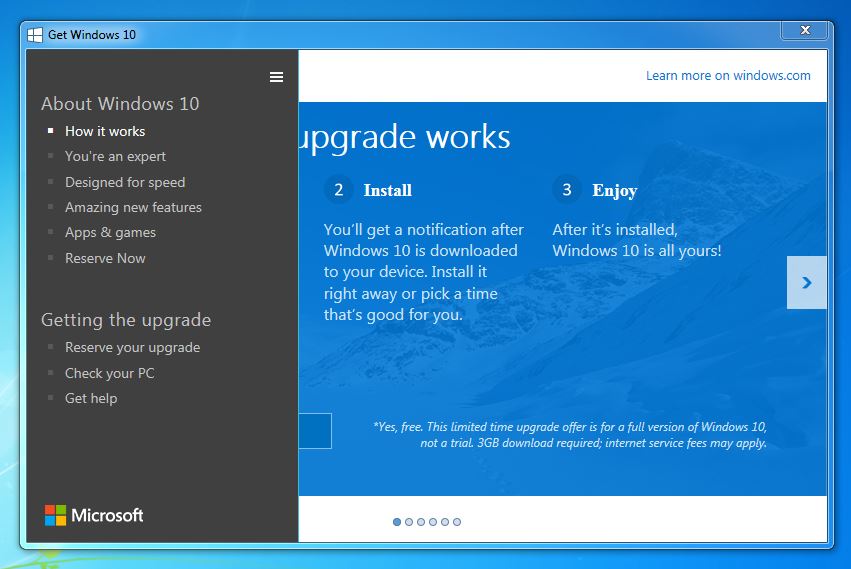
Task: Open Designed for speed section
Action: (x=125, y=182)
